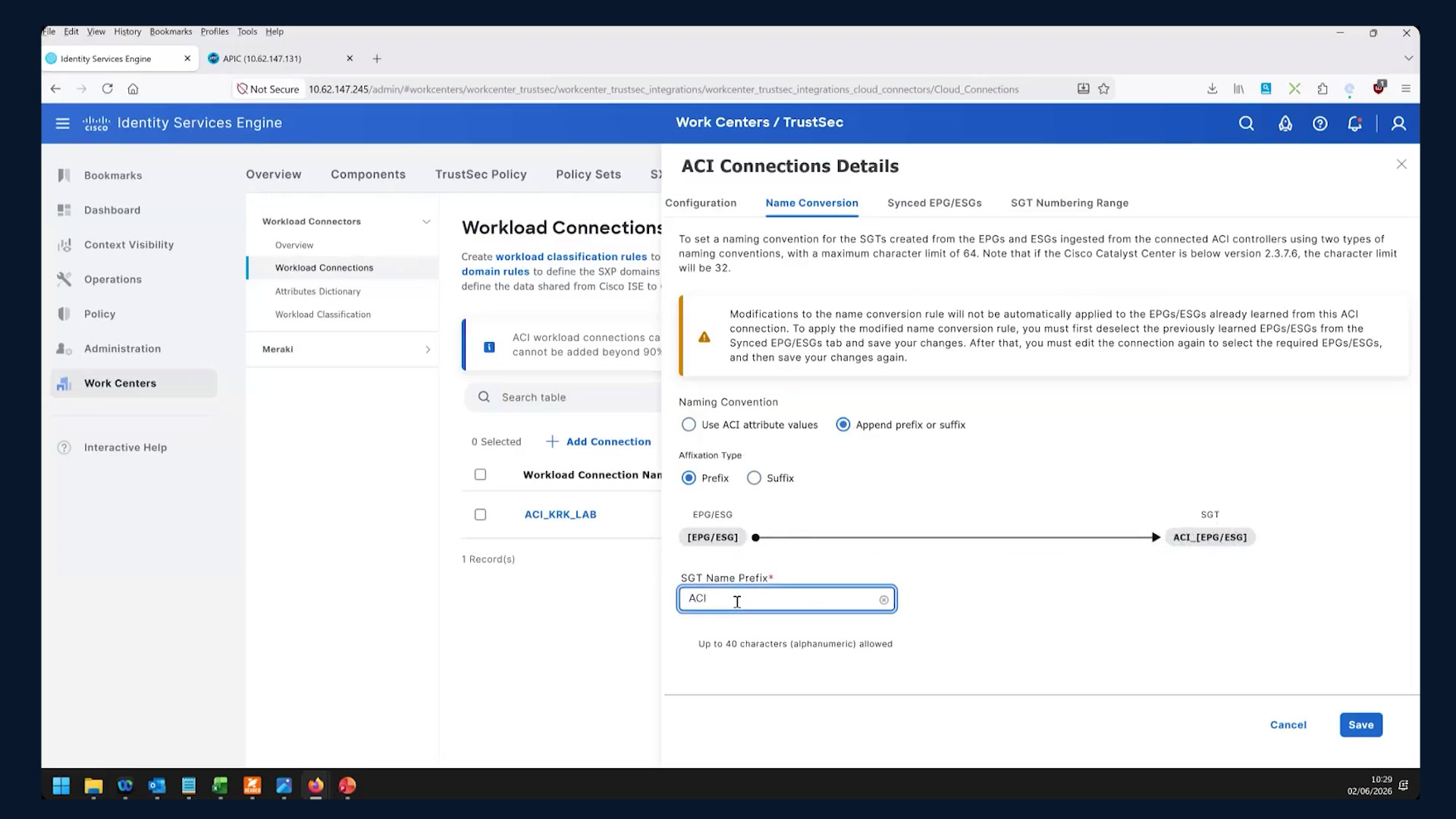Open a new browser tab
The width and height of the screenshot is (1456, 819).
click(x=377, y=58)
